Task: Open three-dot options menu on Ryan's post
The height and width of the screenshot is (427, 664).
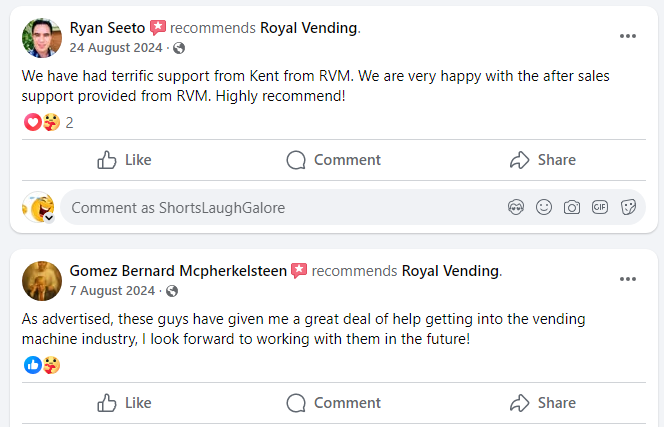Action: tap(628, 36)
